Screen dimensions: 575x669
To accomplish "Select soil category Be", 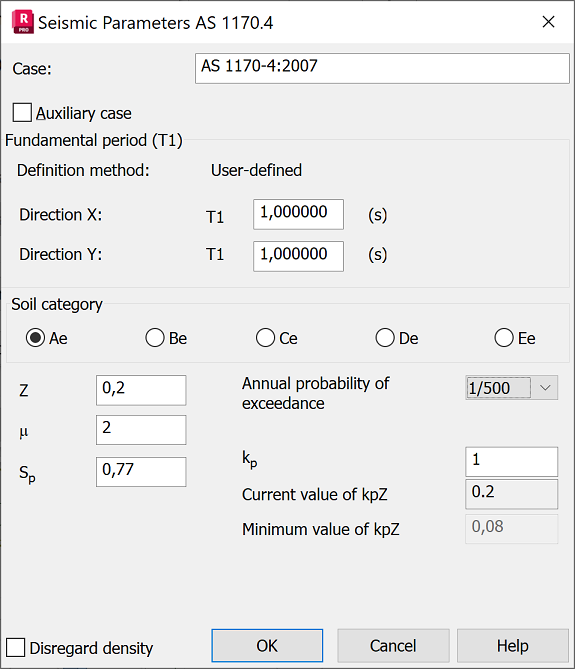I will pos(155,338).
